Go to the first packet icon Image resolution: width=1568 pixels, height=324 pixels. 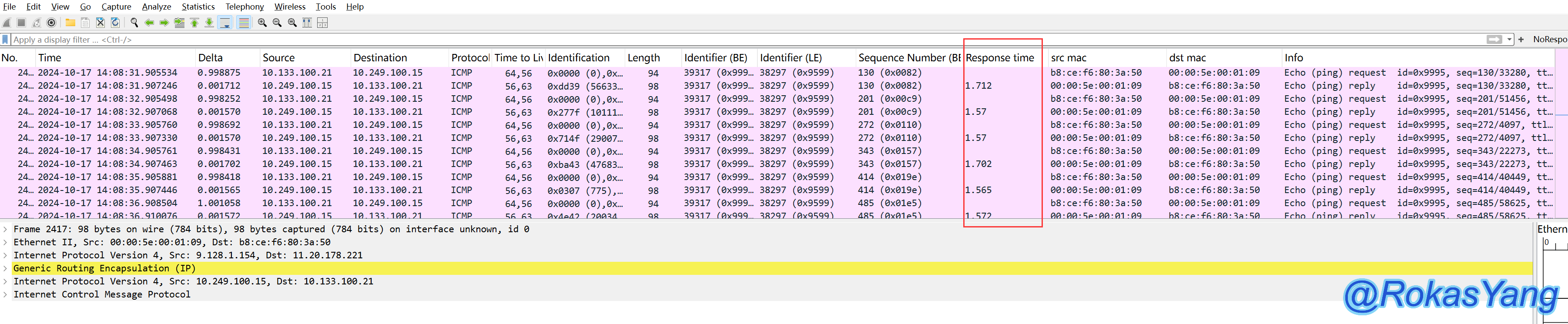point(194,23)
